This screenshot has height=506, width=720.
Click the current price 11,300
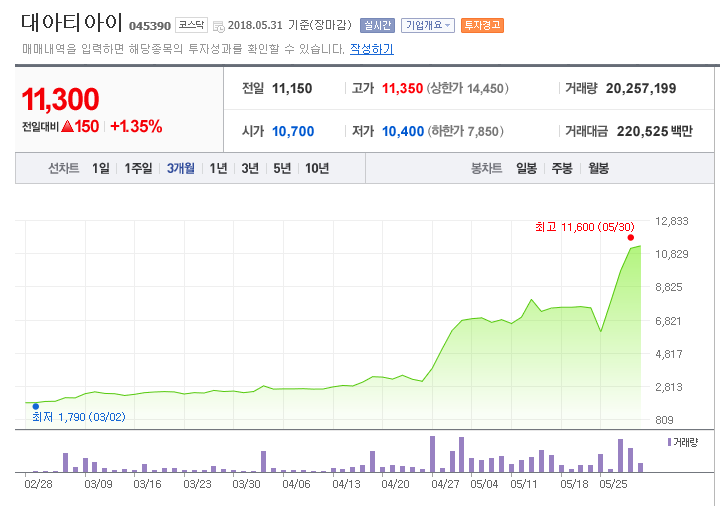[x=60, y=99]
